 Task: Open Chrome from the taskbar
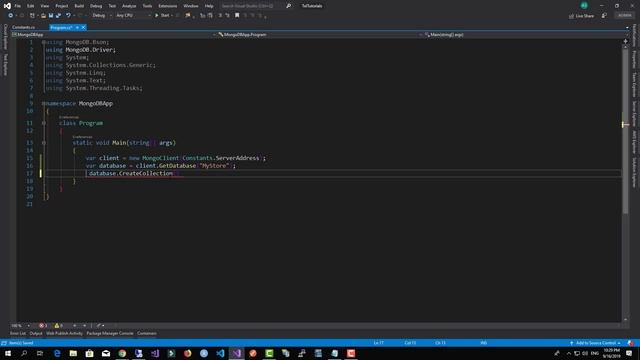122,353
